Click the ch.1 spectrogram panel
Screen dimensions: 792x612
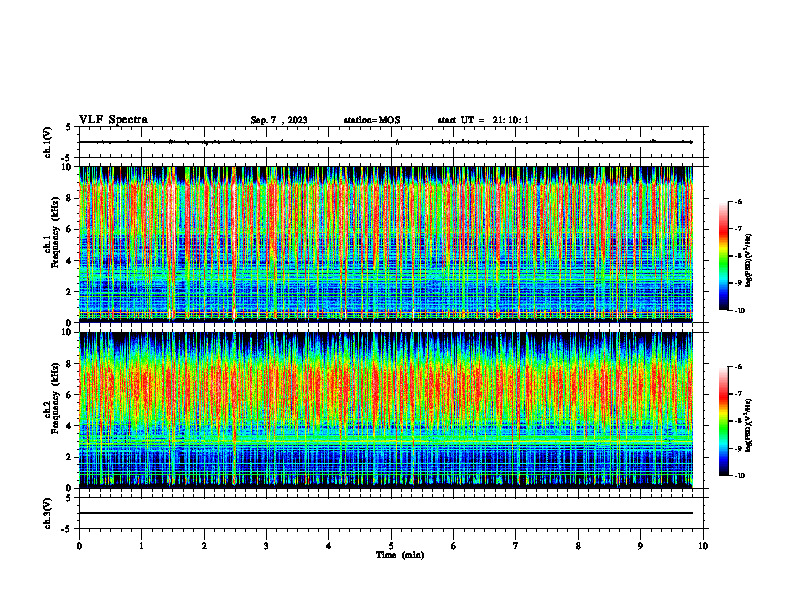click(386, 244)
